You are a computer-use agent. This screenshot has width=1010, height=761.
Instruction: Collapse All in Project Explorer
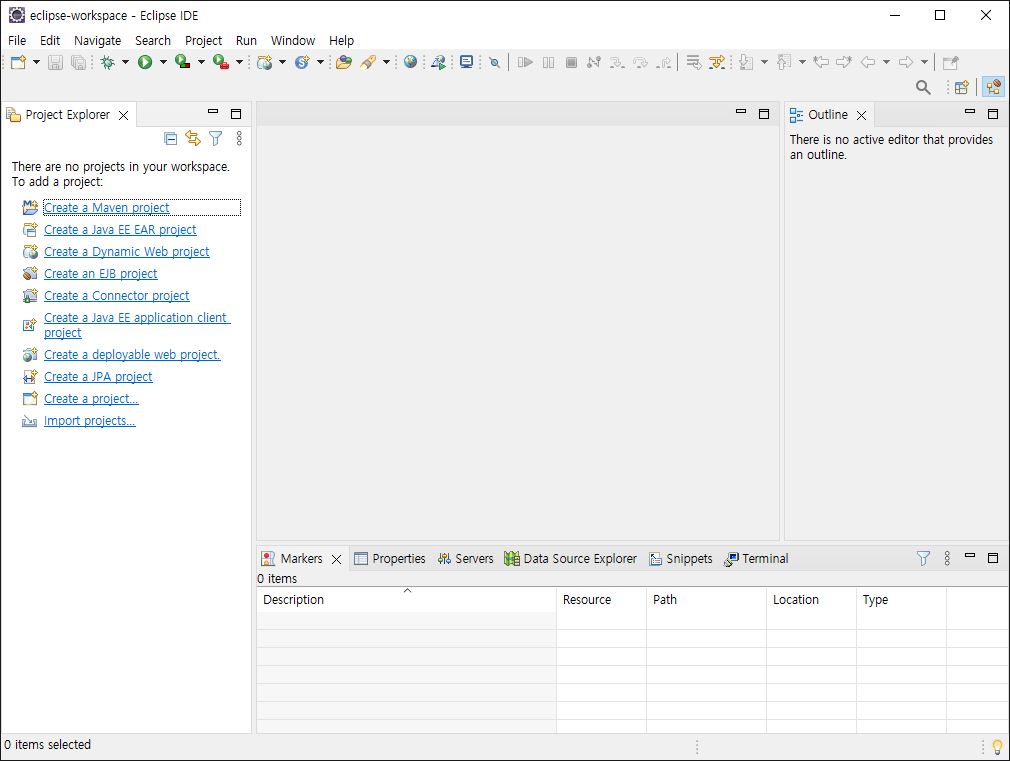pos(171,138)
